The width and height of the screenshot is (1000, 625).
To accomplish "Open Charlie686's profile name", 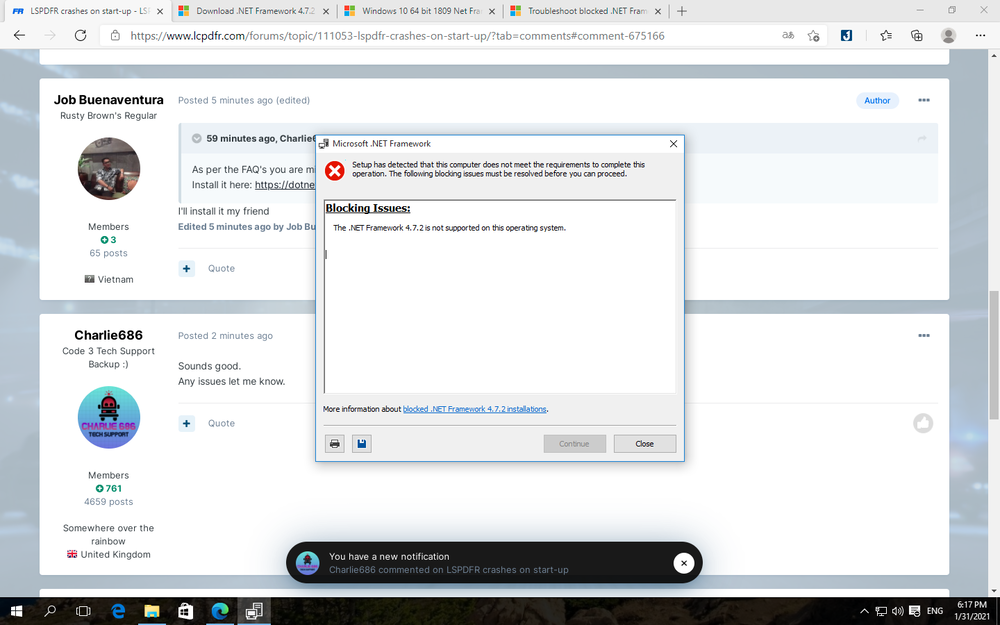I will pyautogui.click(x=108, y=335).
